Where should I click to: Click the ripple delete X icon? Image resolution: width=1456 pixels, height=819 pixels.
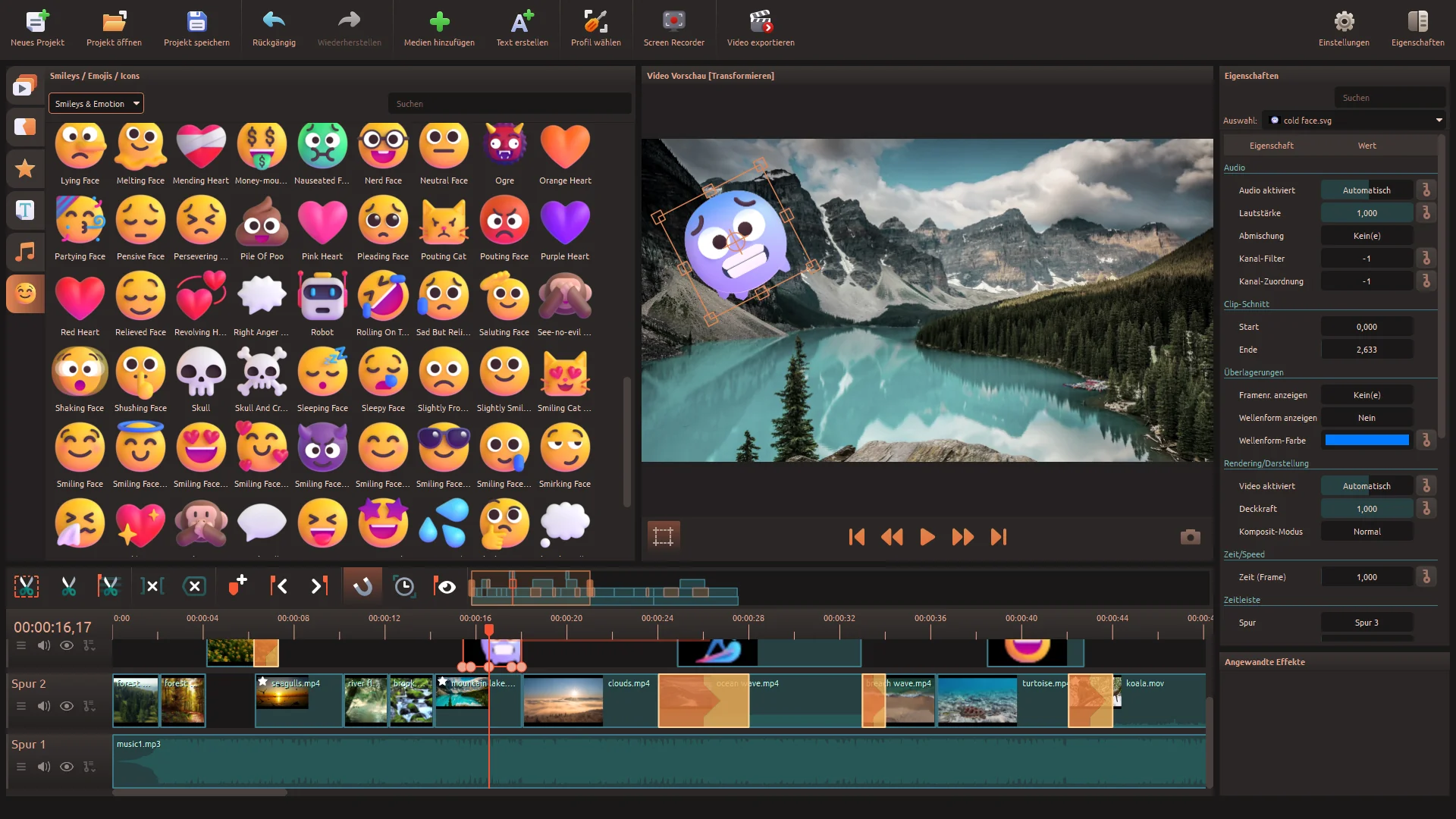[194, 585]
